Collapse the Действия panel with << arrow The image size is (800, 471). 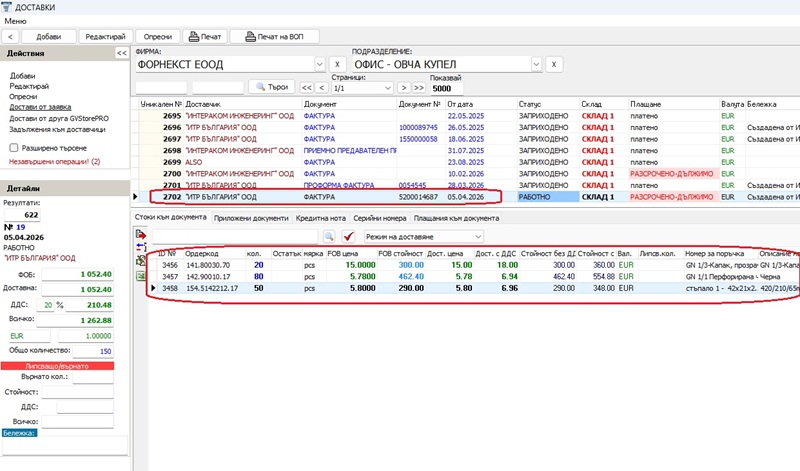pos(122,53)
